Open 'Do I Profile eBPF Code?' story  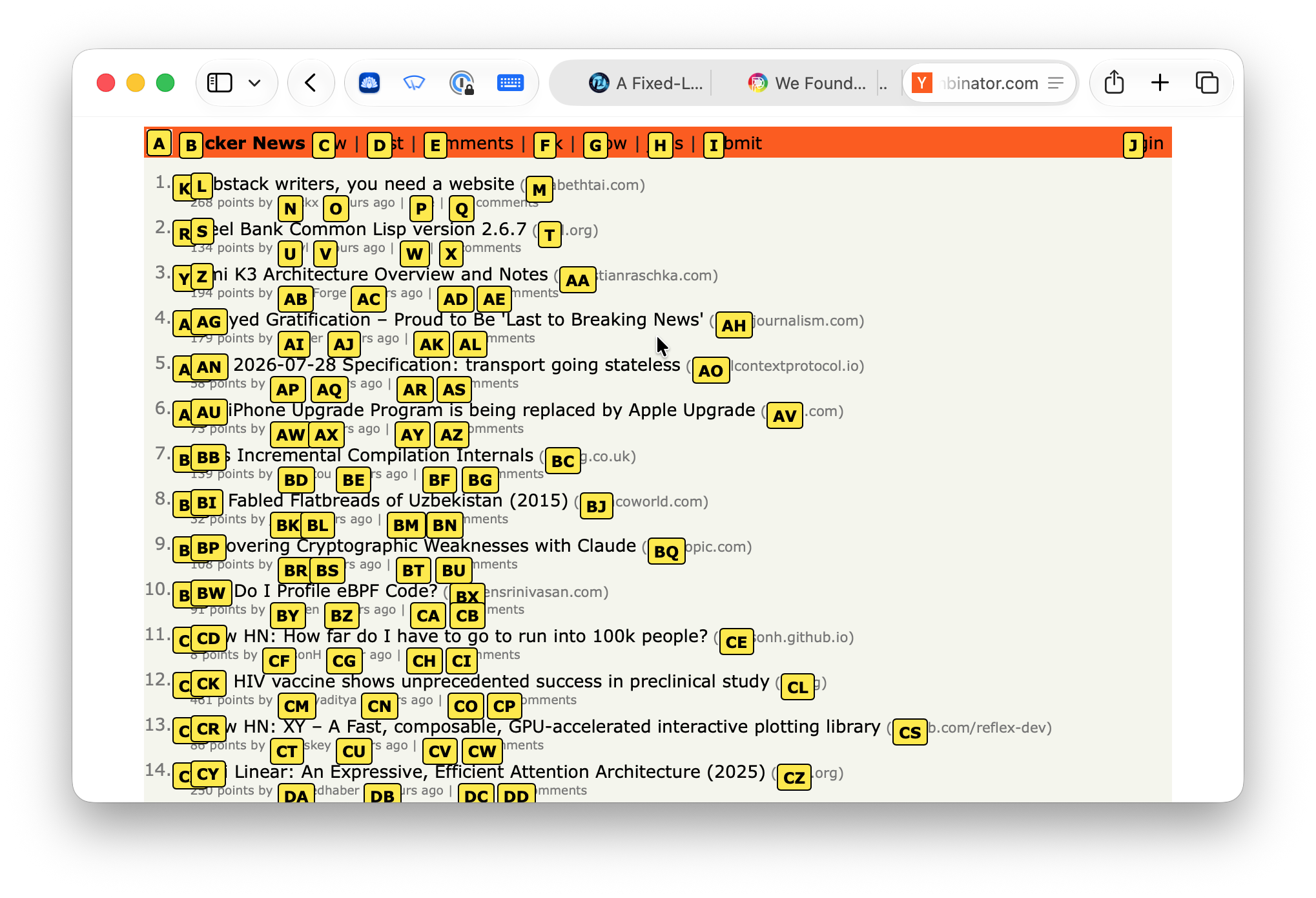click(315, 591)
